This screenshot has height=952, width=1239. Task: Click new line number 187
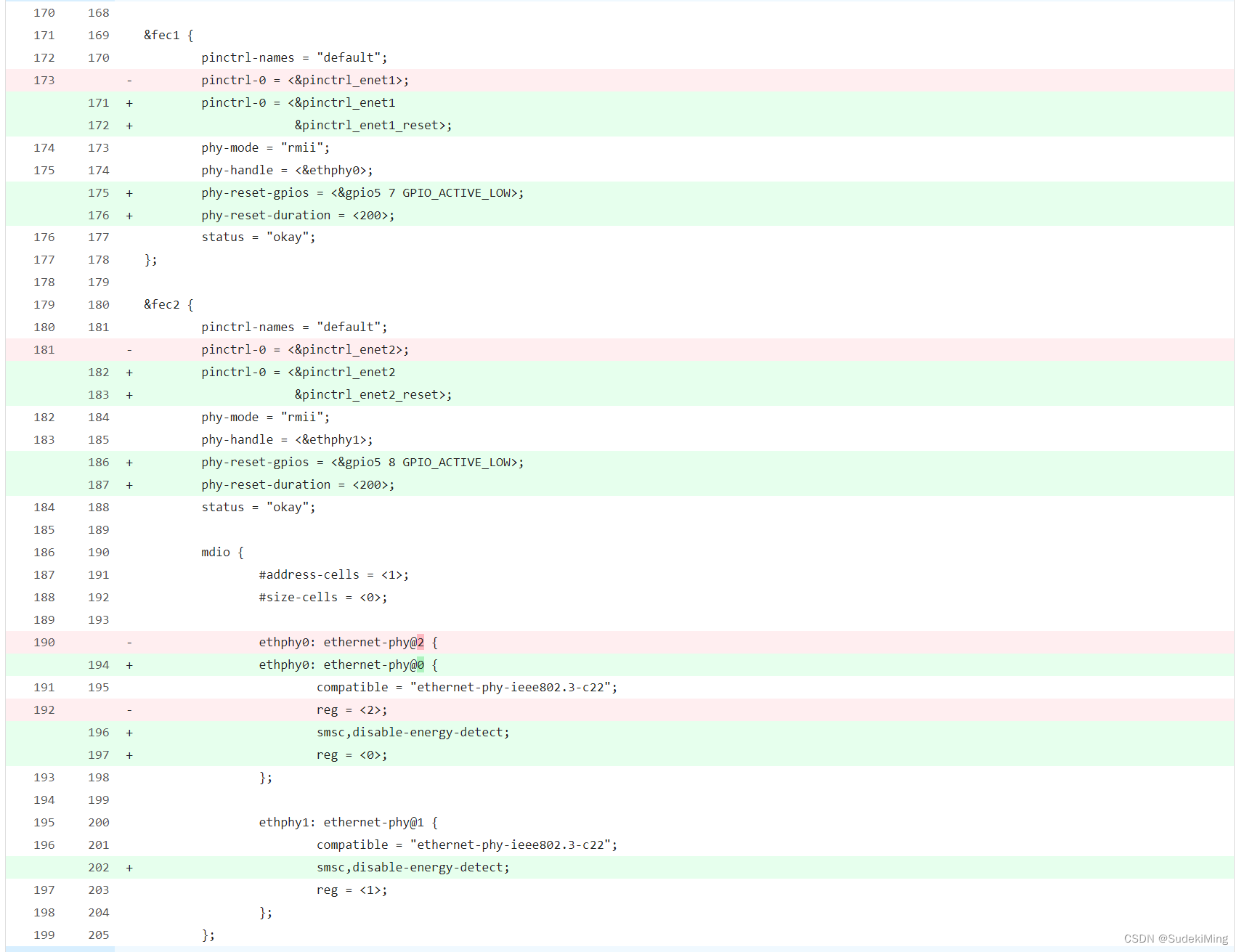point(99,484)
